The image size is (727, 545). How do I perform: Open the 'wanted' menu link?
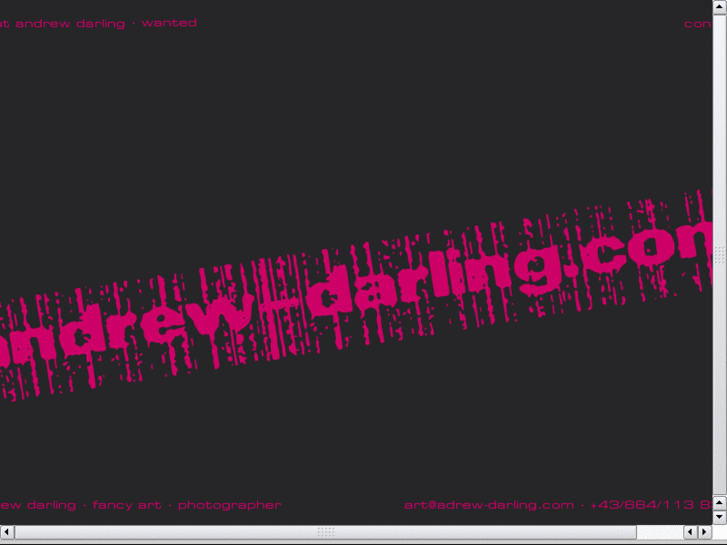(169, 23)
